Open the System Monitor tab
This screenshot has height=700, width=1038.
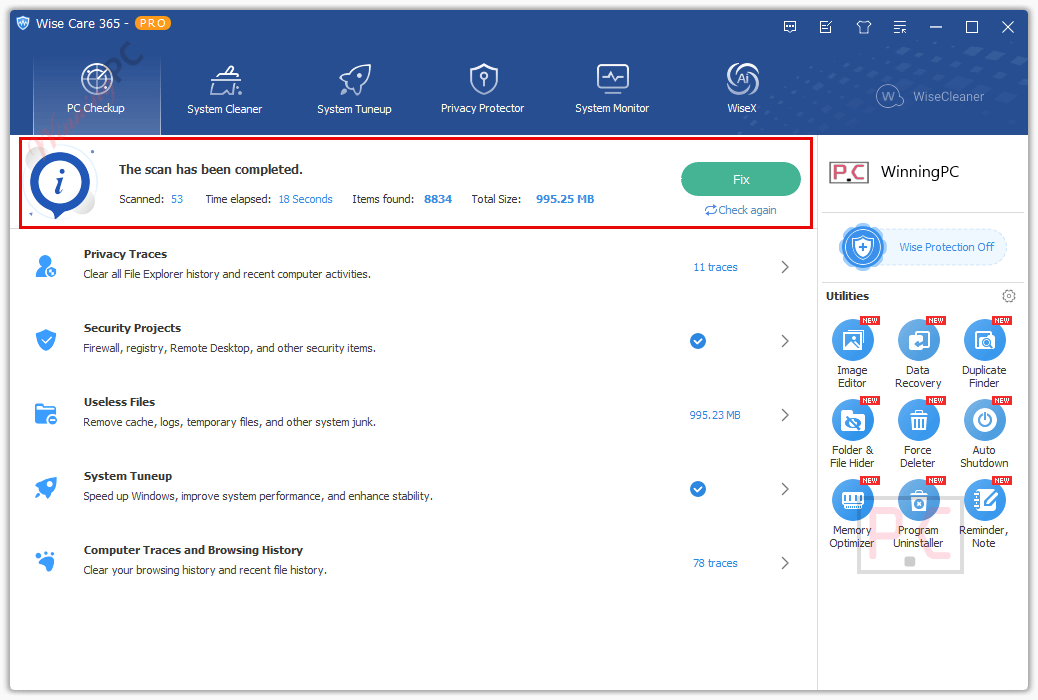[612, 89]
